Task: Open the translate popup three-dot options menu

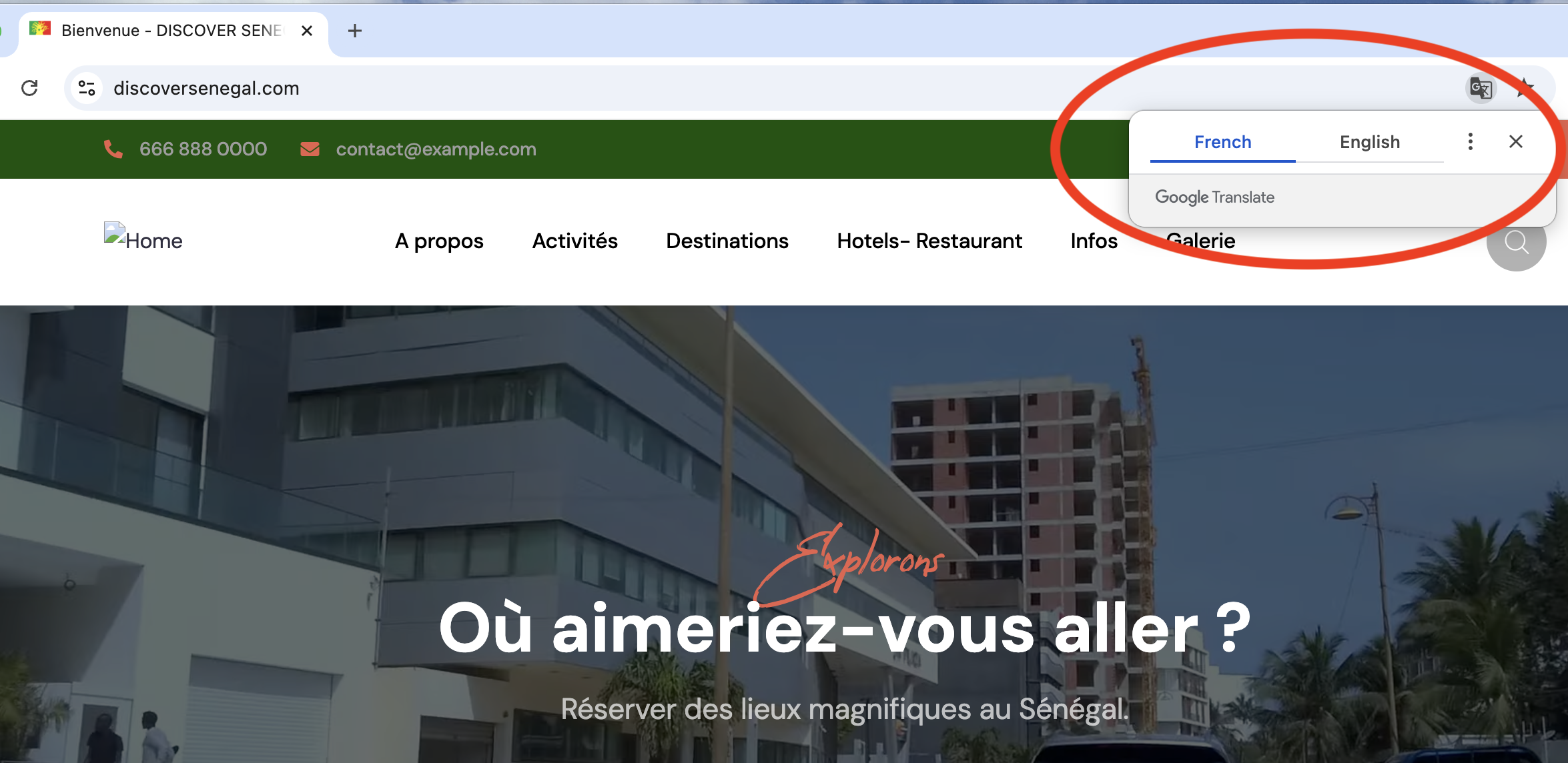Action: [x=1470, y=141]
